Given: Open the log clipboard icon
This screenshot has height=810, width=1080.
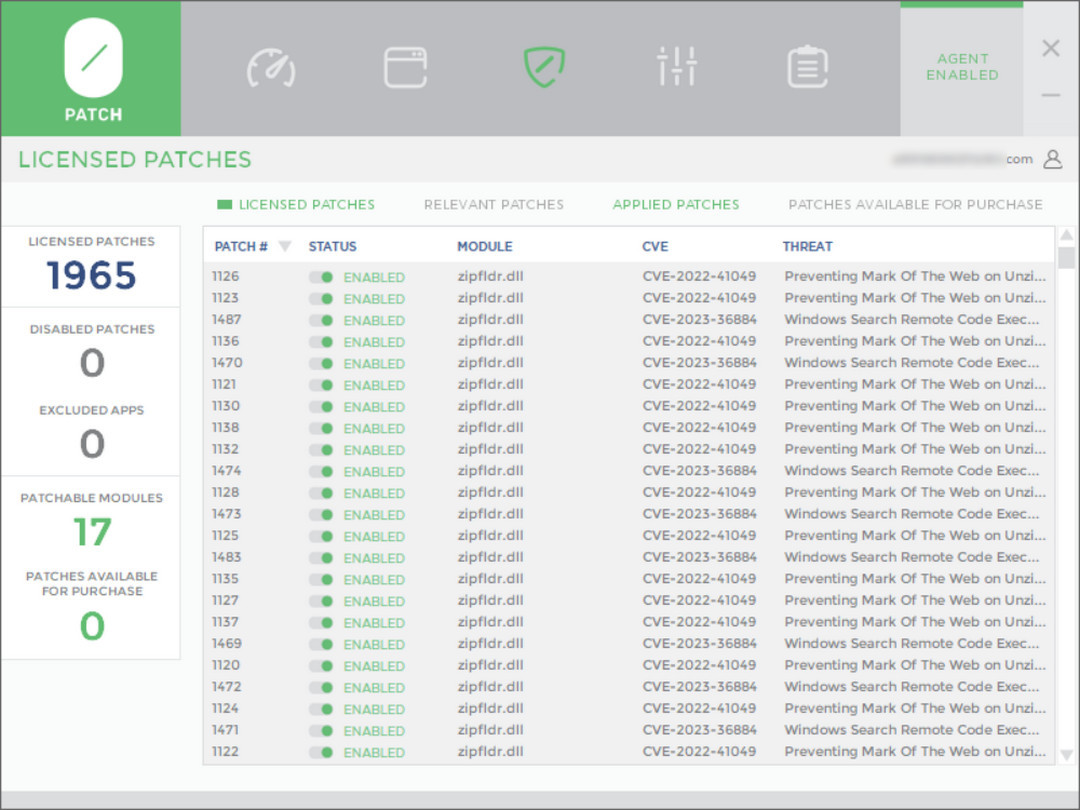Looking at the screenshot, I should (x=807, y=67).
